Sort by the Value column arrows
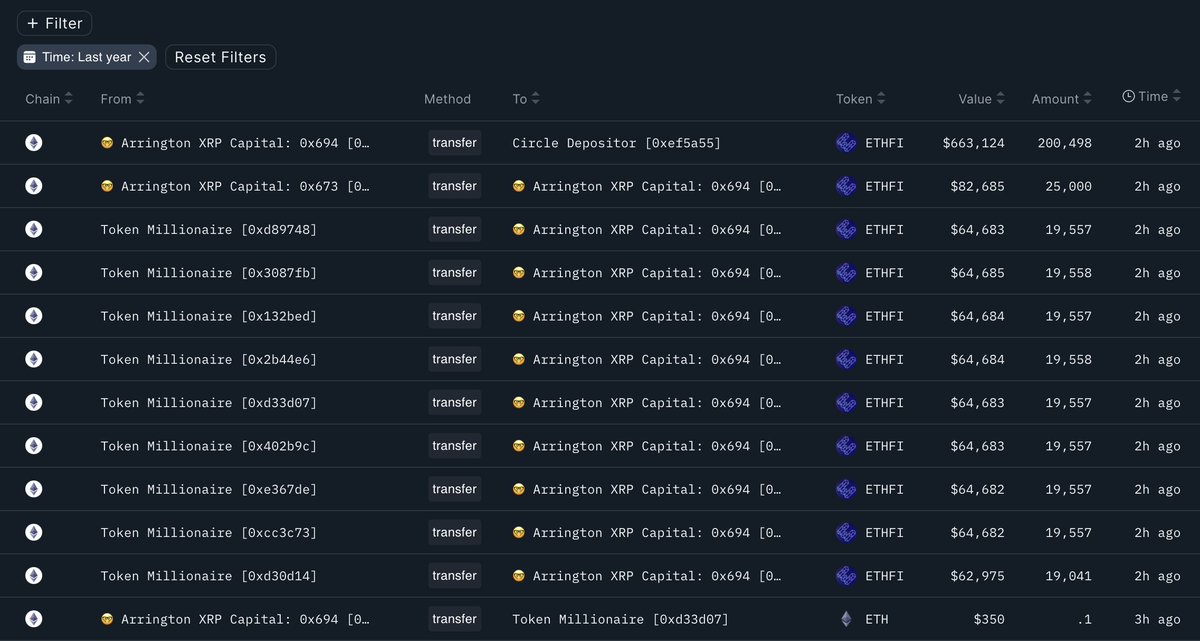Image resolution: width=1200 pixels, height=641 pixels. click(1001, 99)
